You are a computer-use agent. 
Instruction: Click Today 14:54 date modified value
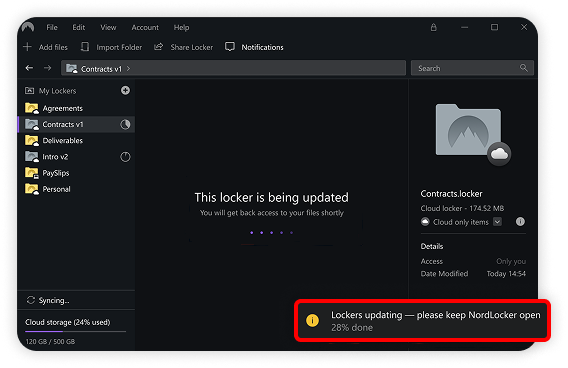(x=506, y=274)
